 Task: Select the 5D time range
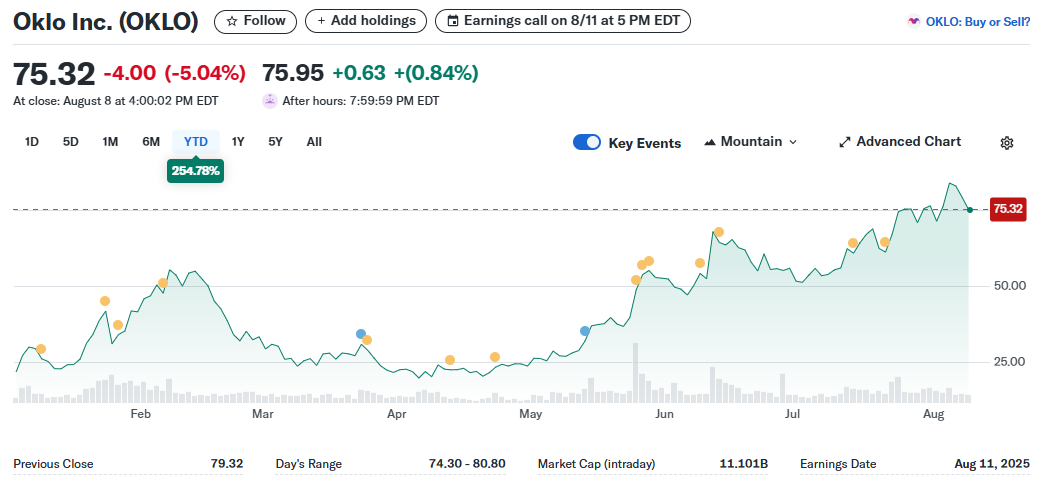click(x=71, y=142)
